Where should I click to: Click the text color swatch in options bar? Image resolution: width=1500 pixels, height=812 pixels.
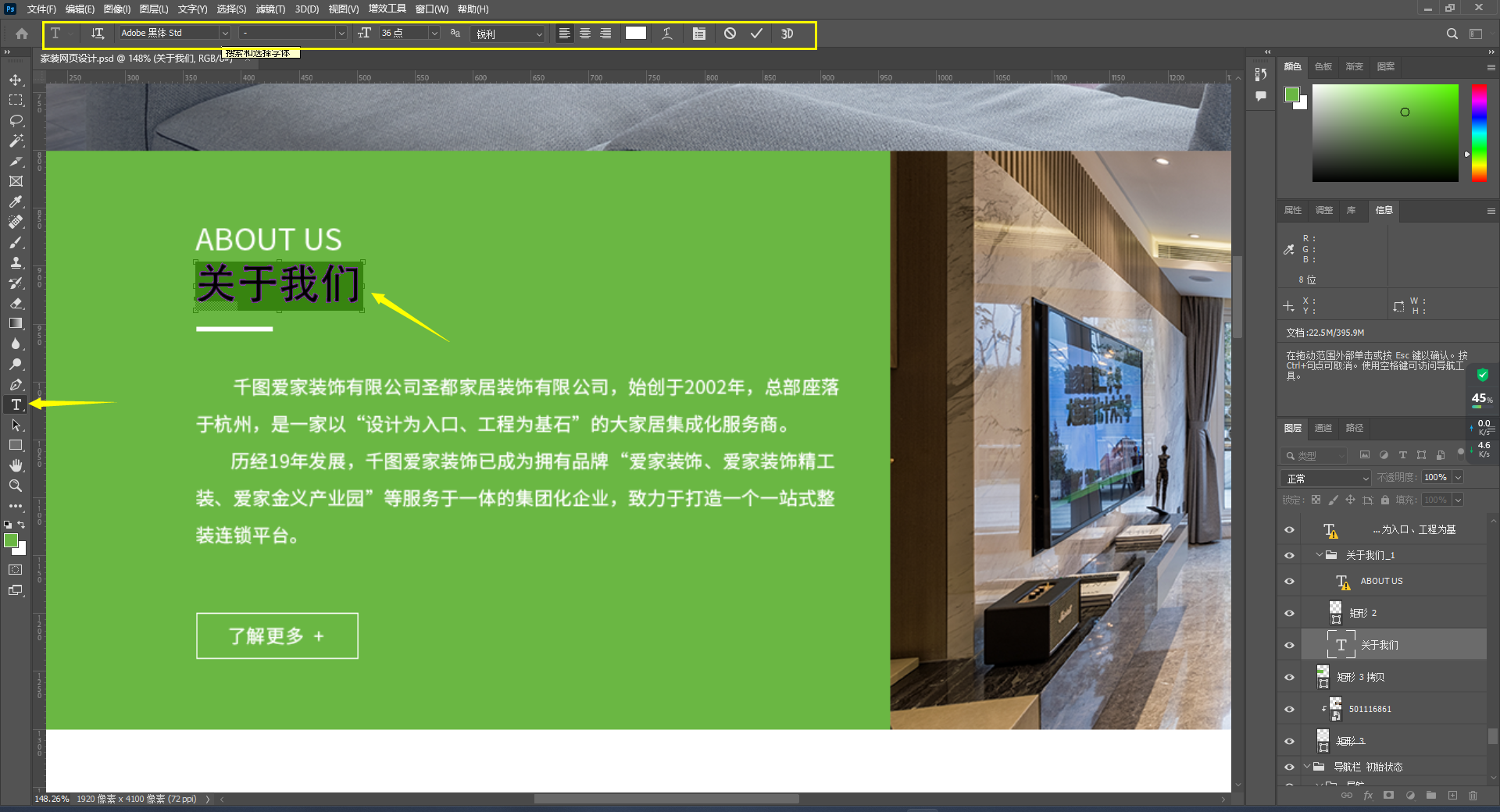click(x=636, y=34)
